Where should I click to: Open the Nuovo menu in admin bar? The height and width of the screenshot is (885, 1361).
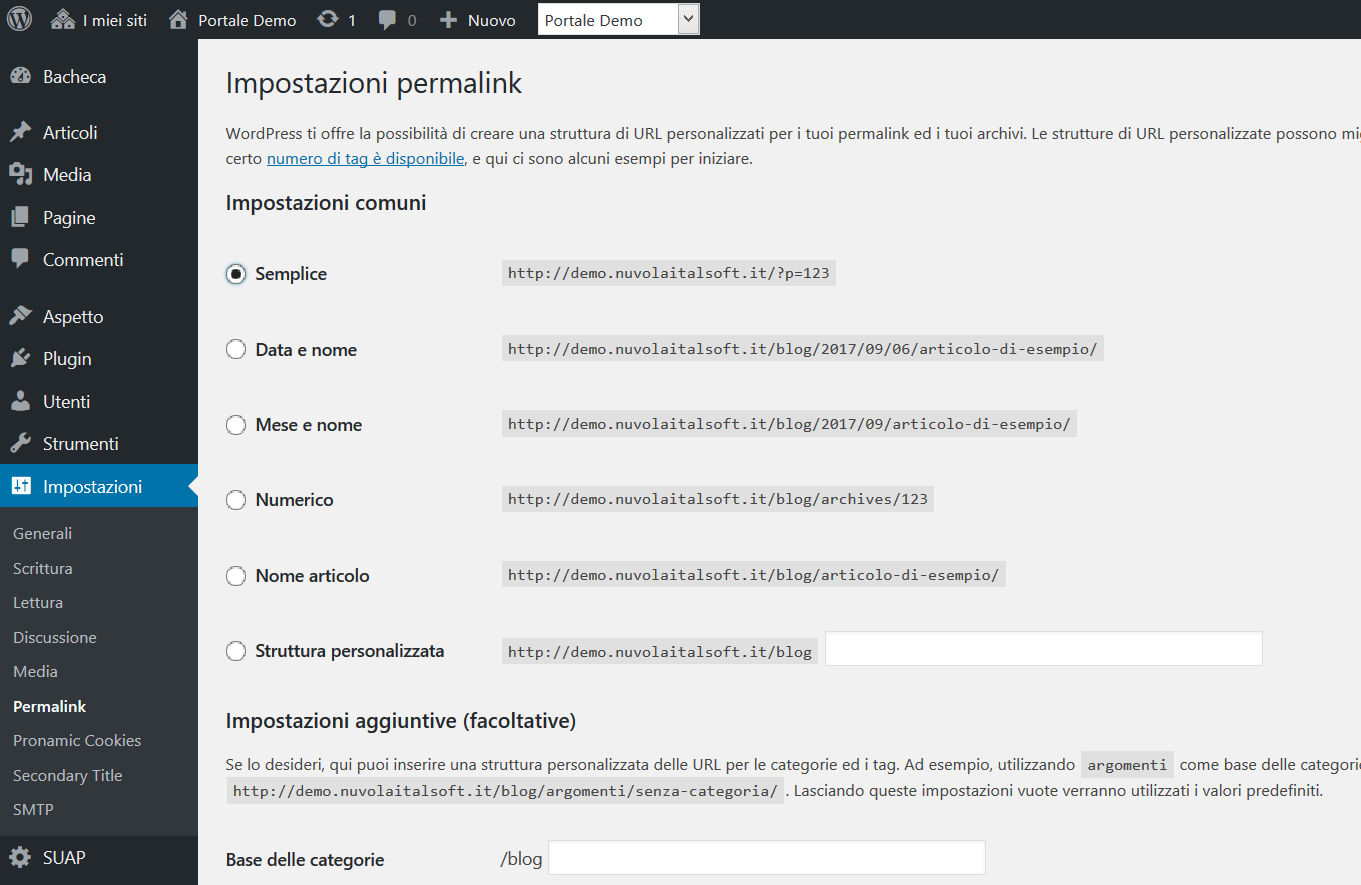tap(478, 20)
